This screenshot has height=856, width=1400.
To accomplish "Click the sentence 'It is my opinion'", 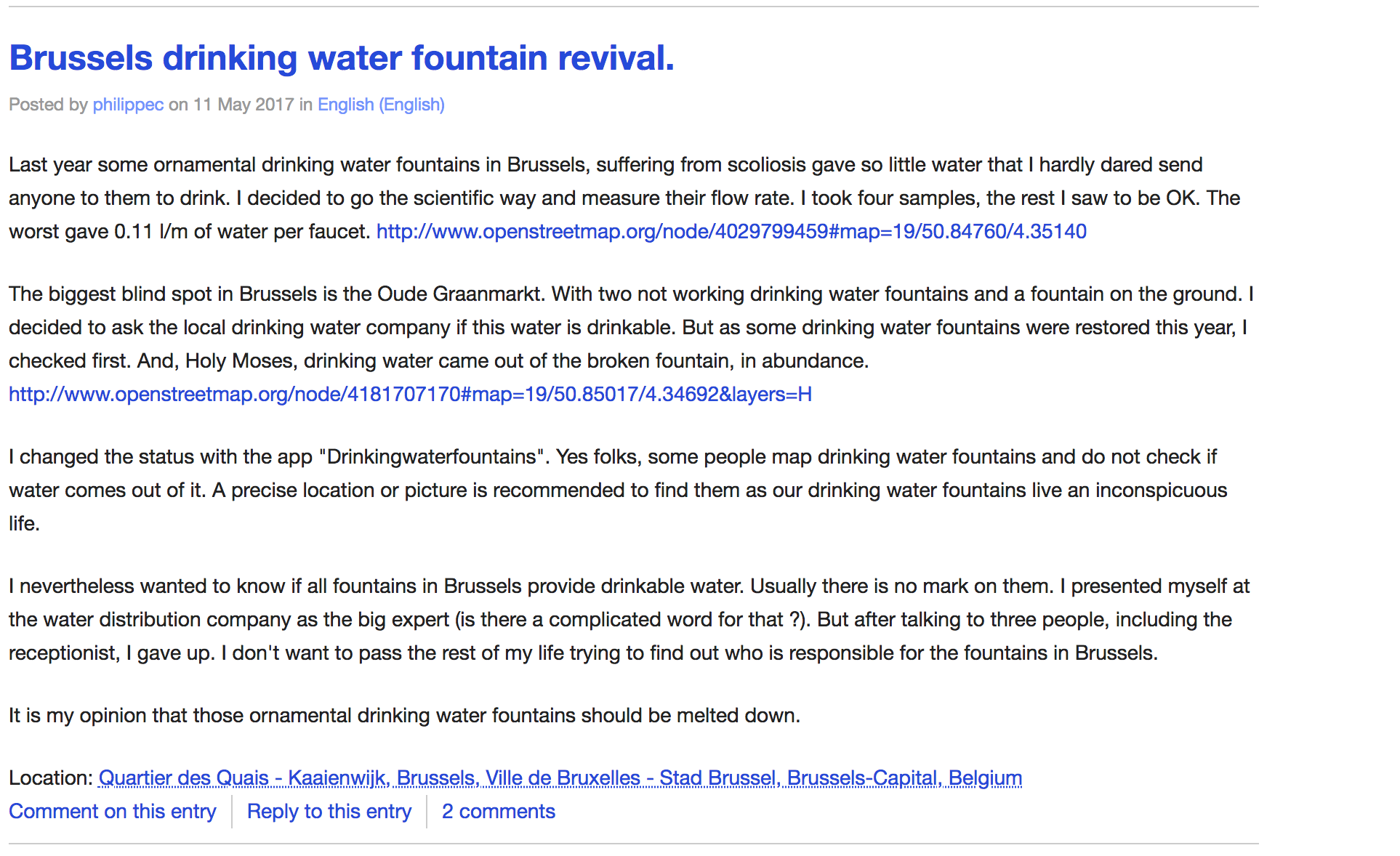I will 404,716.
